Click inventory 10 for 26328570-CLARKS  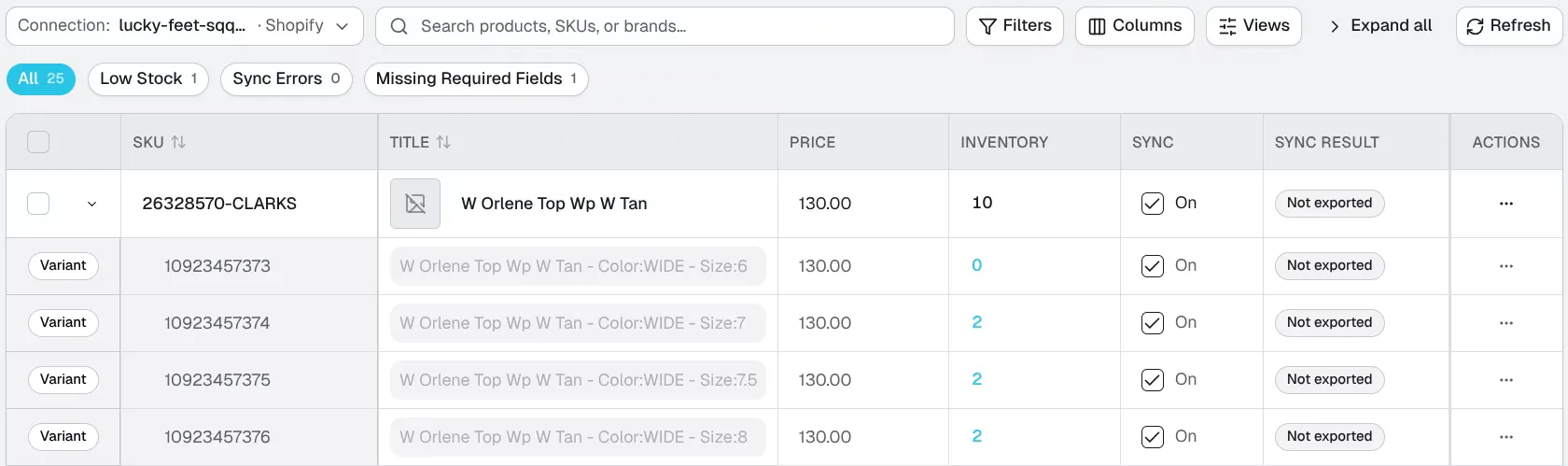point(982,203)
